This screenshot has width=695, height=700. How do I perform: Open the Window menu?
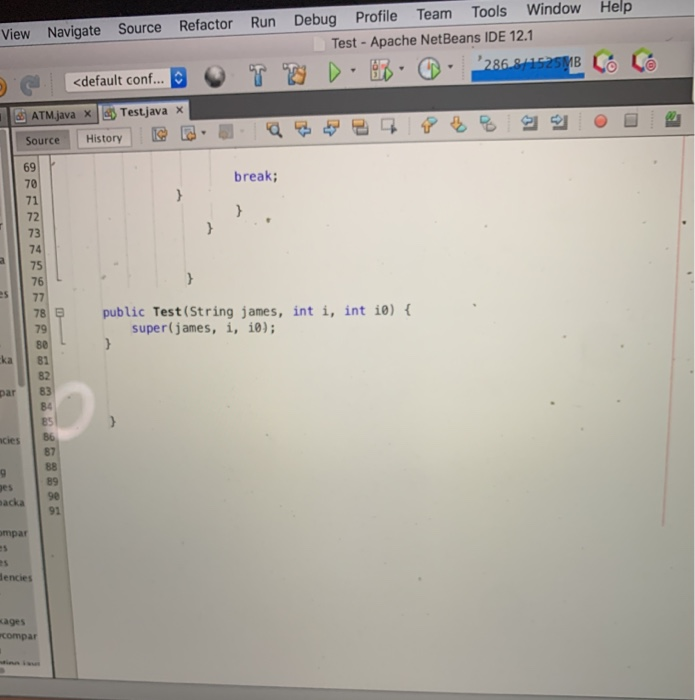pos(553,8)
